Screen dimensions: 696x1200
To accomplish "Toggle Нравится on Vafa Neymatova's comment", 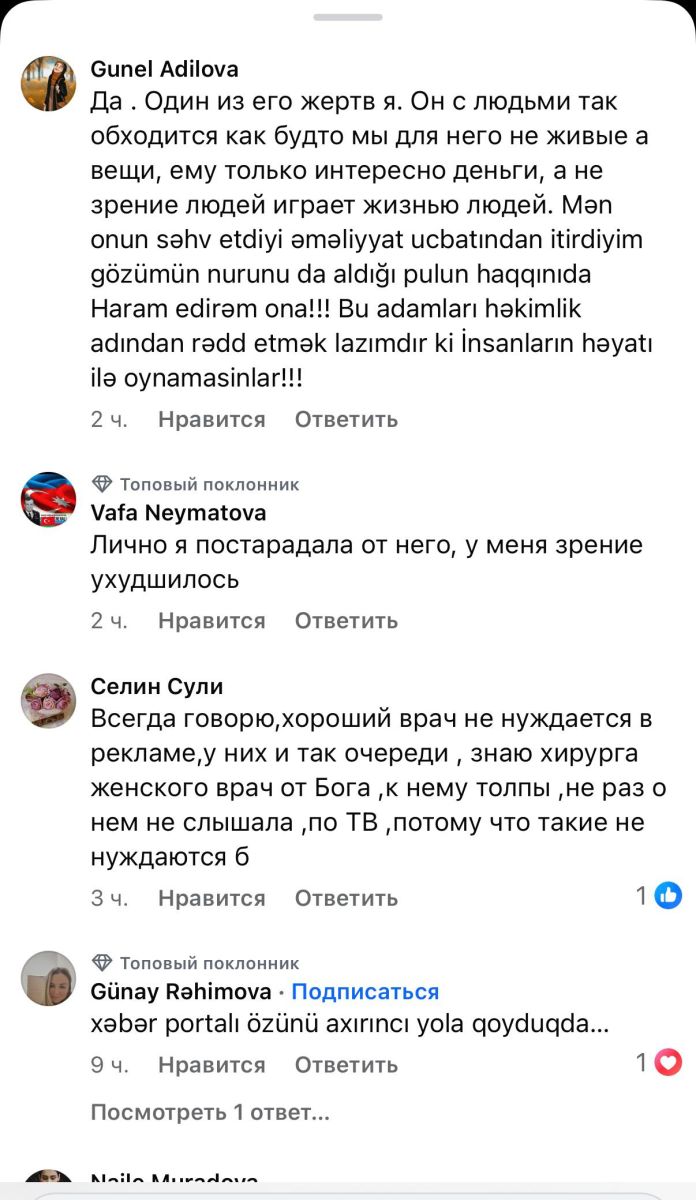I will click(x=211, y=620).
